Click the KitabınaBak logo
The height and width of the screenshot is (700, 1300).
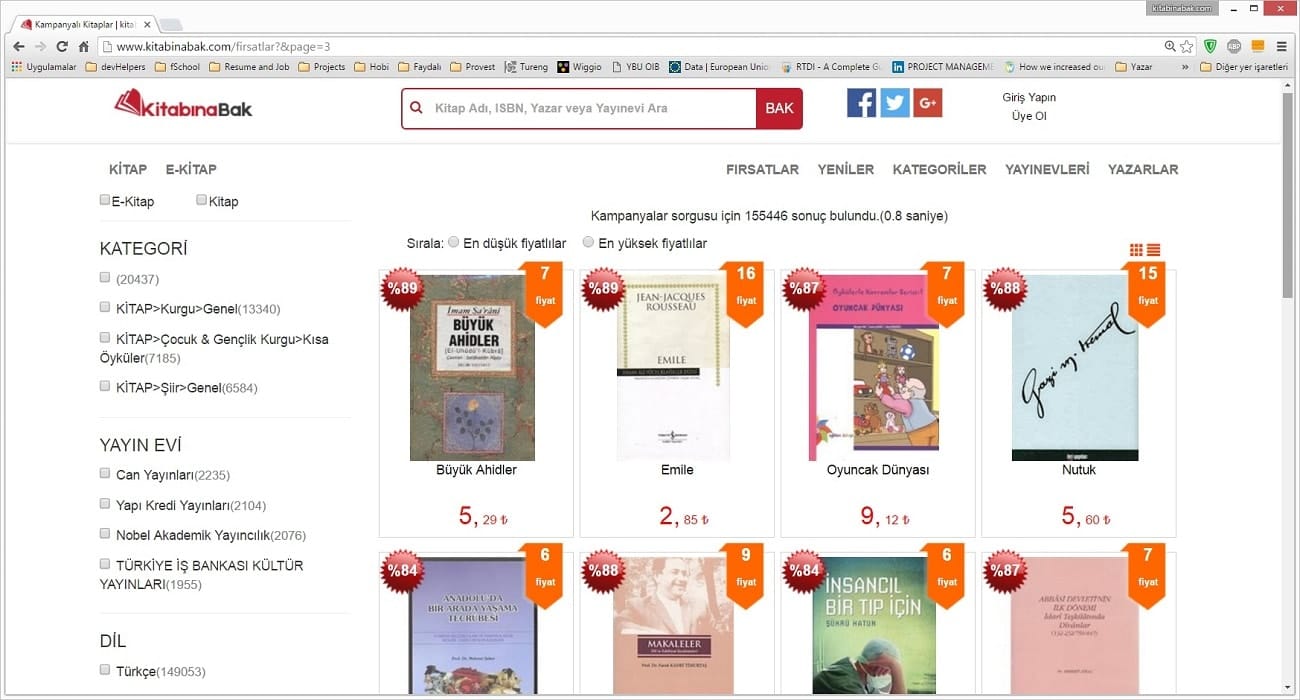[184, 104]
